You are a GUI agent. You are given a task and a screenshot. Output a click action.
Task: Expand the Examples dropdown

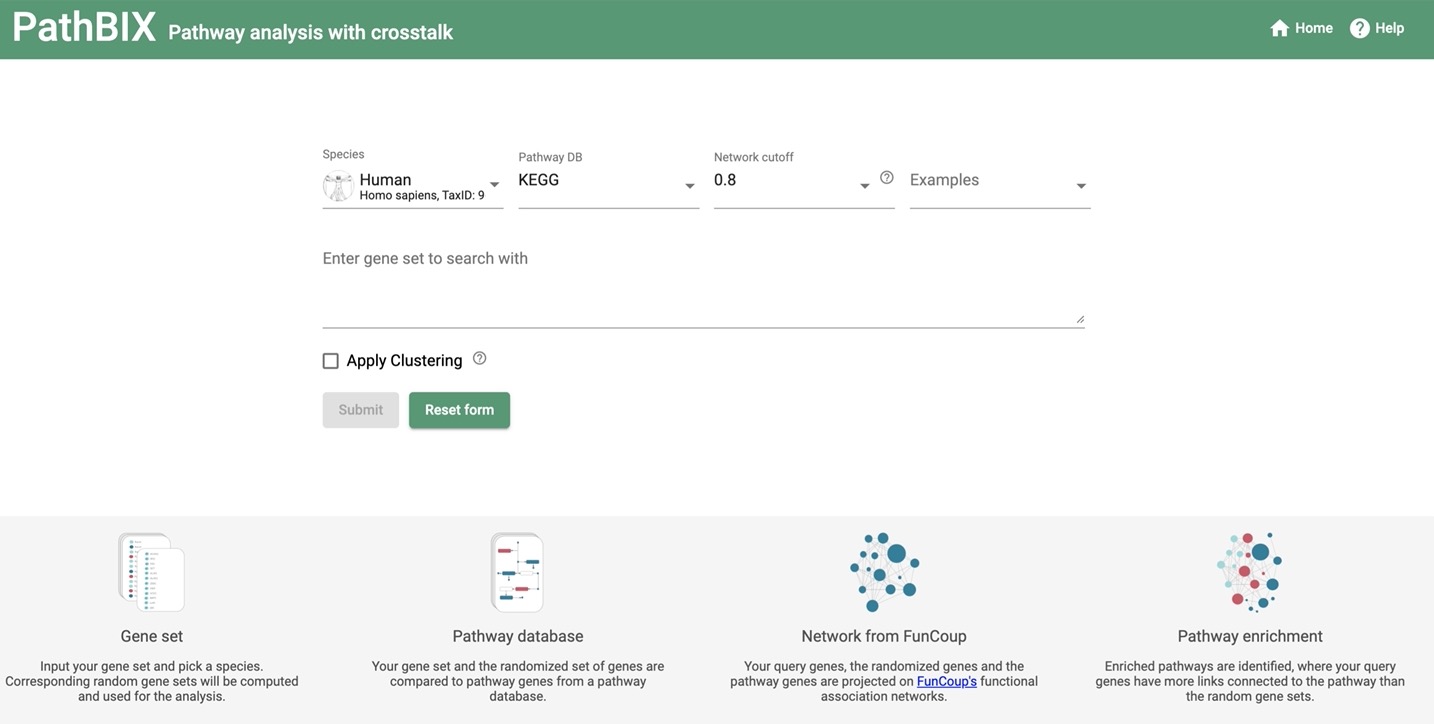click(1000, 186)
